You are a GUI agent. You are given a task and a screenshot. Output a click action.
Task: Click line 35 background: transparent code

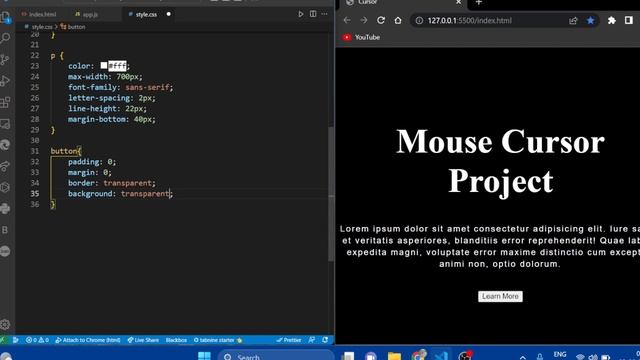(x=120, y=193)
